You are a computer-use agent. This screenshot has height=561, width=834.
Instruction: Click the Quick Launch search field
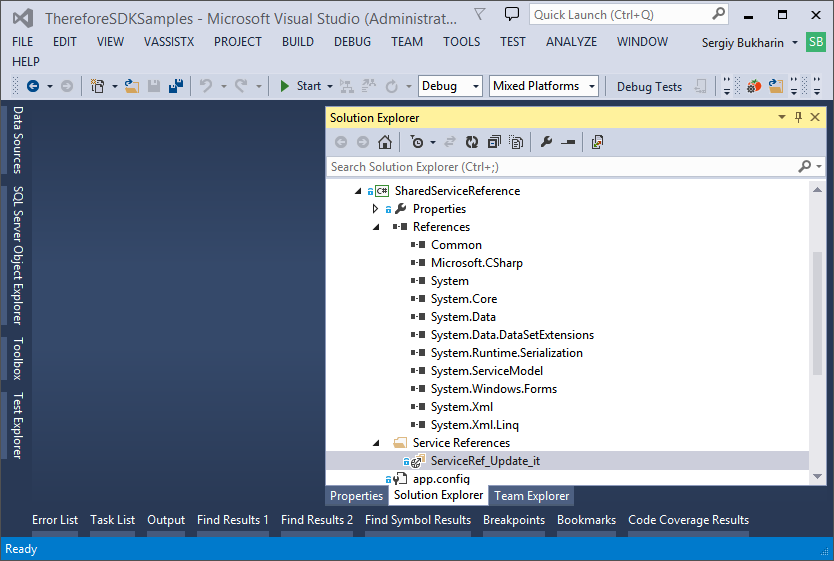pos(629,14)
